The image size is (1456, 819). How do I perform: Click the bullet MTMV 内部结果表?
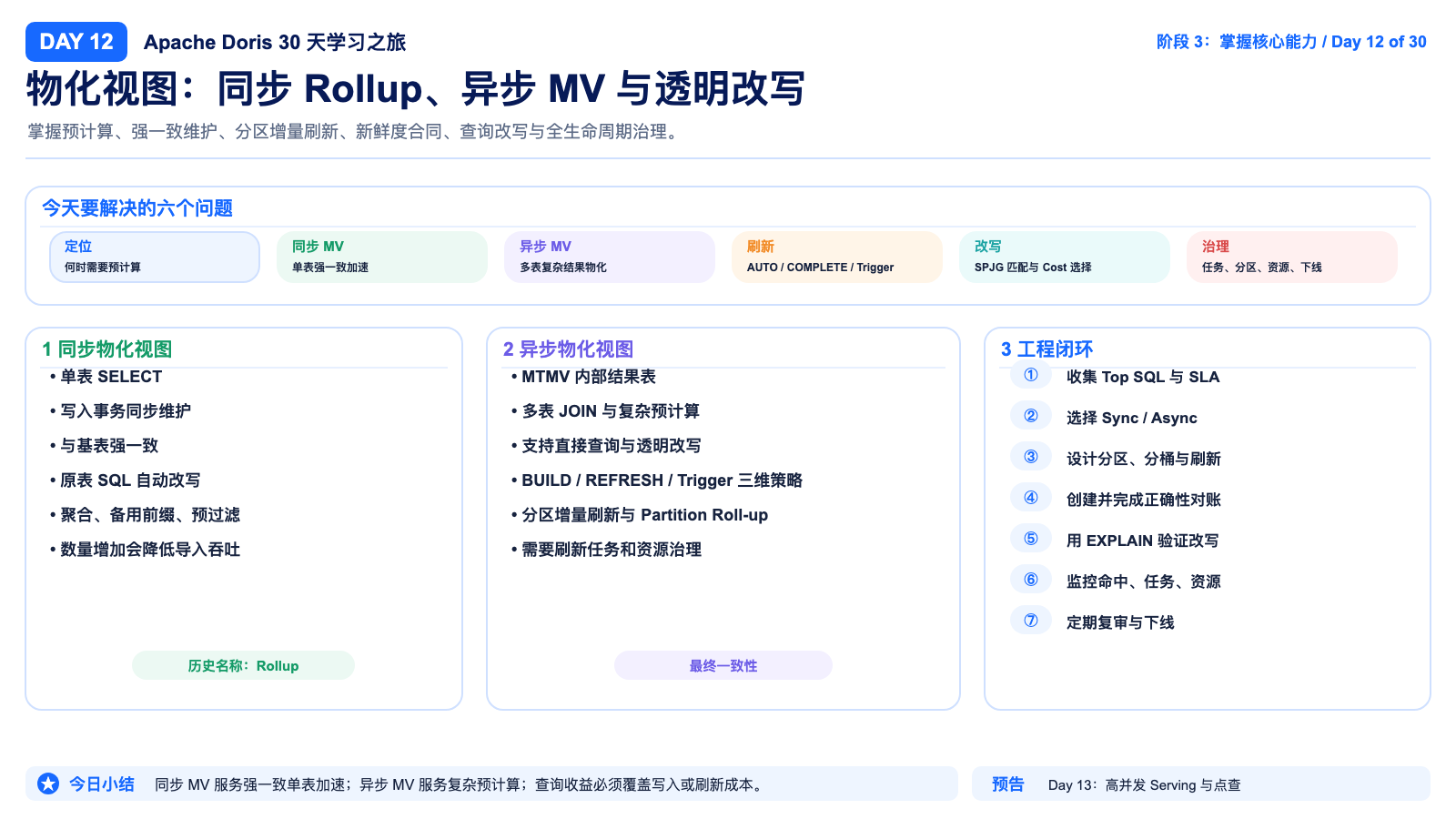pyautogui.click(x=584, y=377)
